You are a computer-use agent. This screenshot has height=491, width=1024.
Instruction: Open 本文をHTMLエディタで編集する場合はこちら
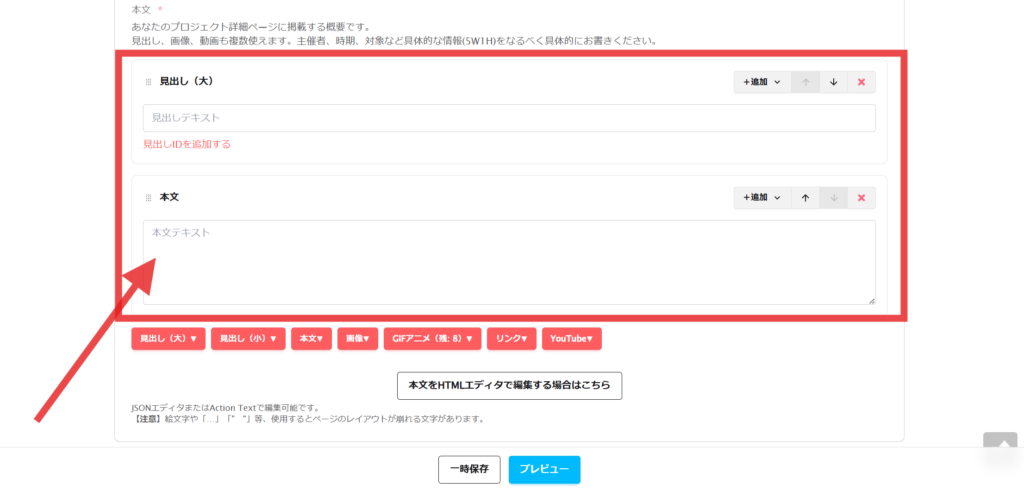click(x=509, y=386)
